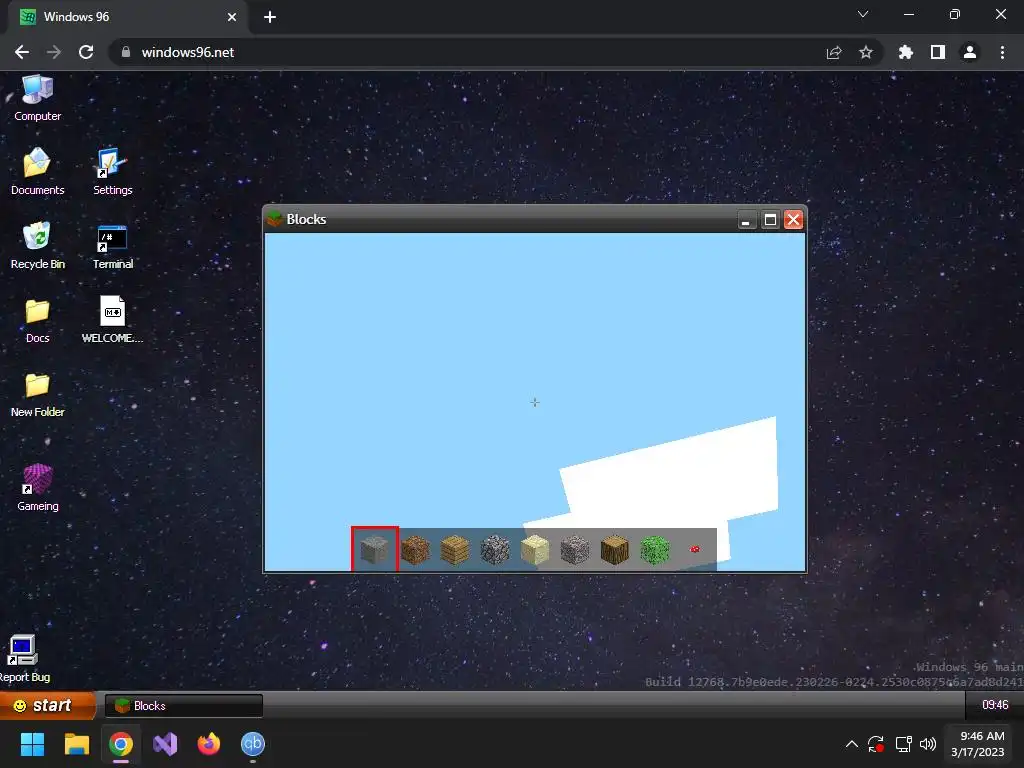
Task: Select the red mushroom in hotbar
Action: (695, 549)
